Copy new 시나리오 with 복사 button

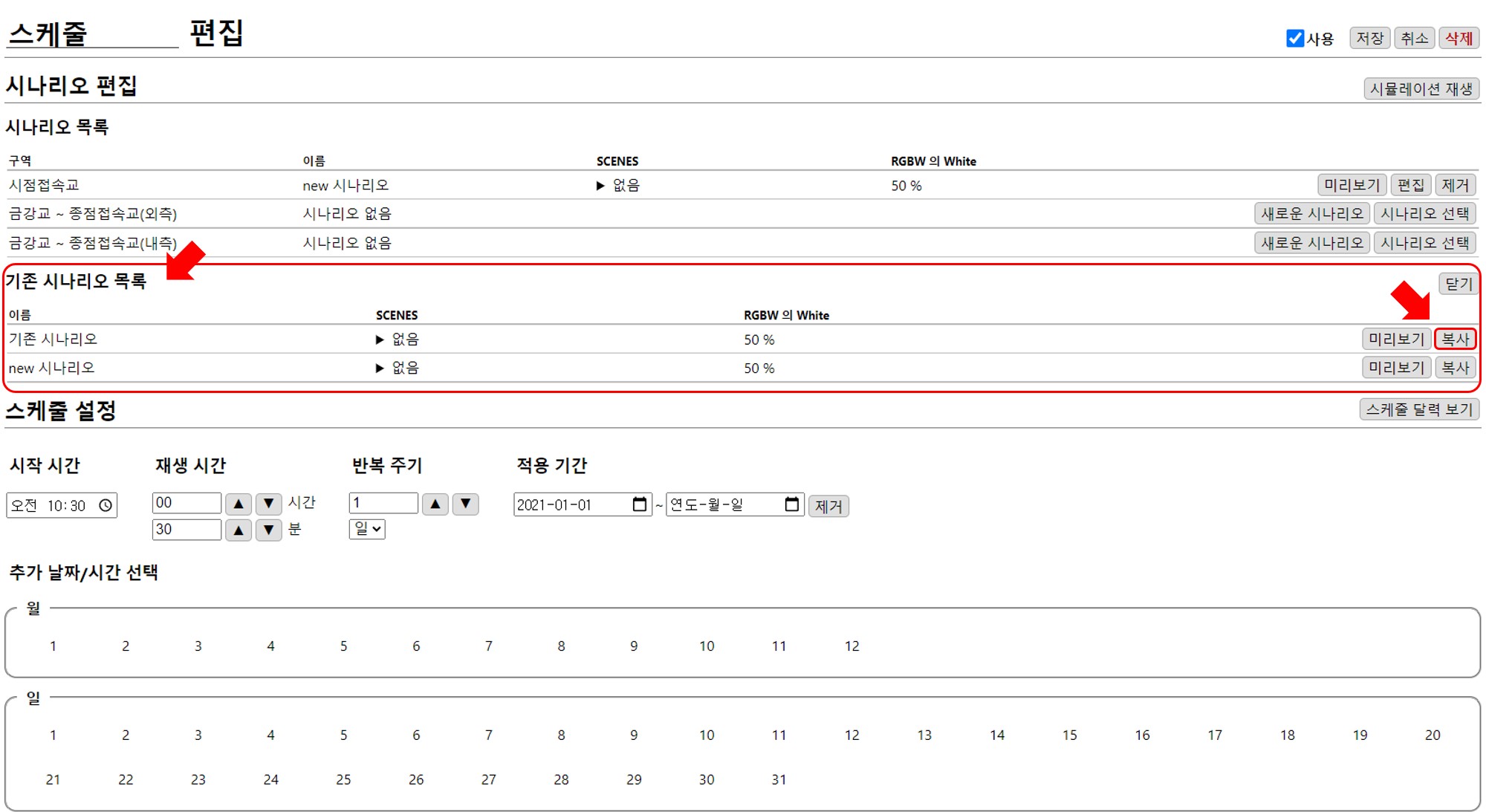click(x=1455, y=368)
